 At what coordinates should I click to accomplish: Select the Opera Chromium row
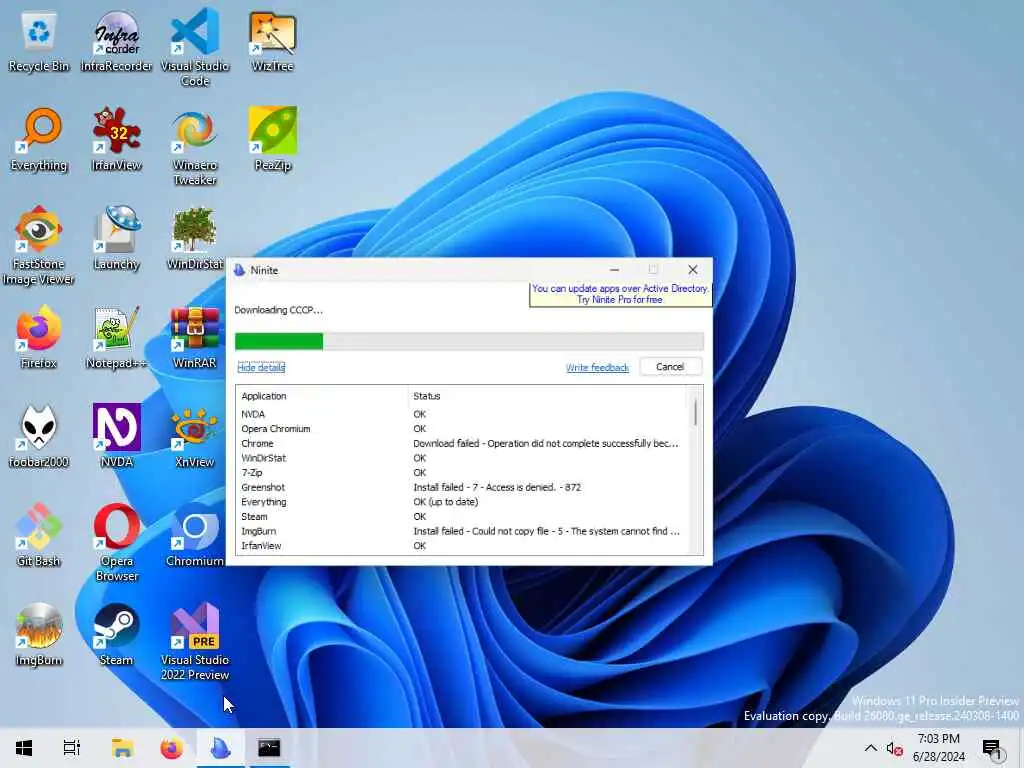461,429
